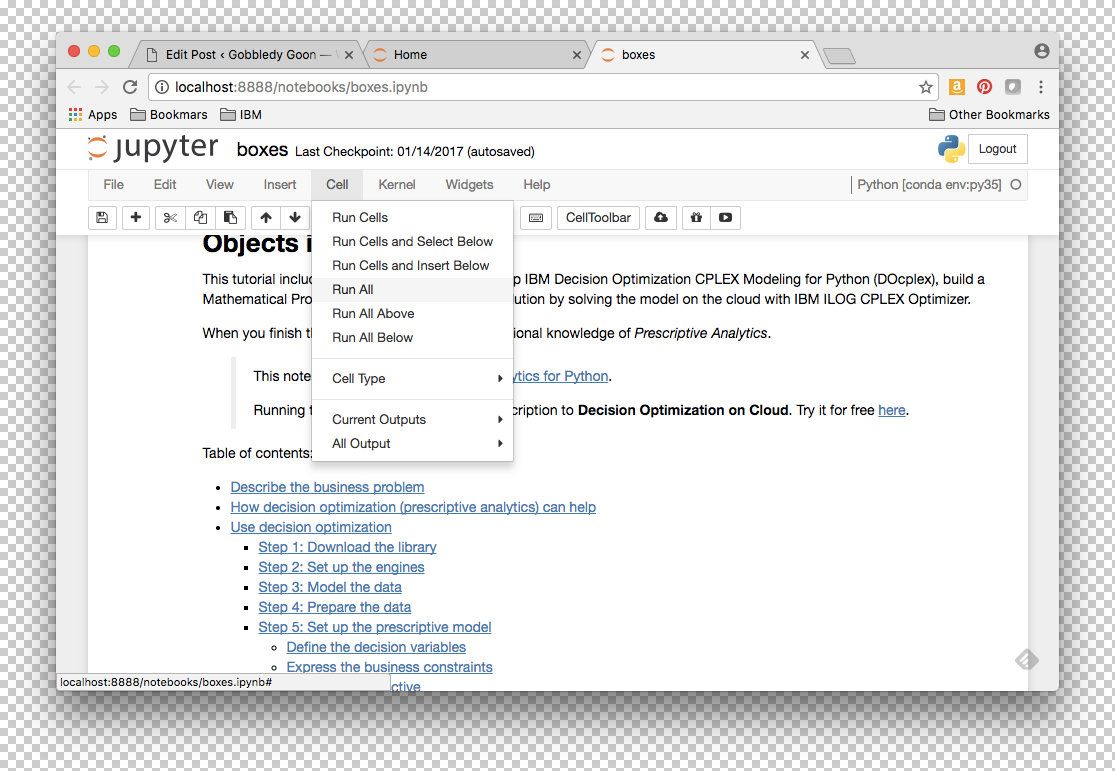This screenshot has height=771, width=1115.
Task: Choose Run Cells and Insert Below
Action: (412, 266)
